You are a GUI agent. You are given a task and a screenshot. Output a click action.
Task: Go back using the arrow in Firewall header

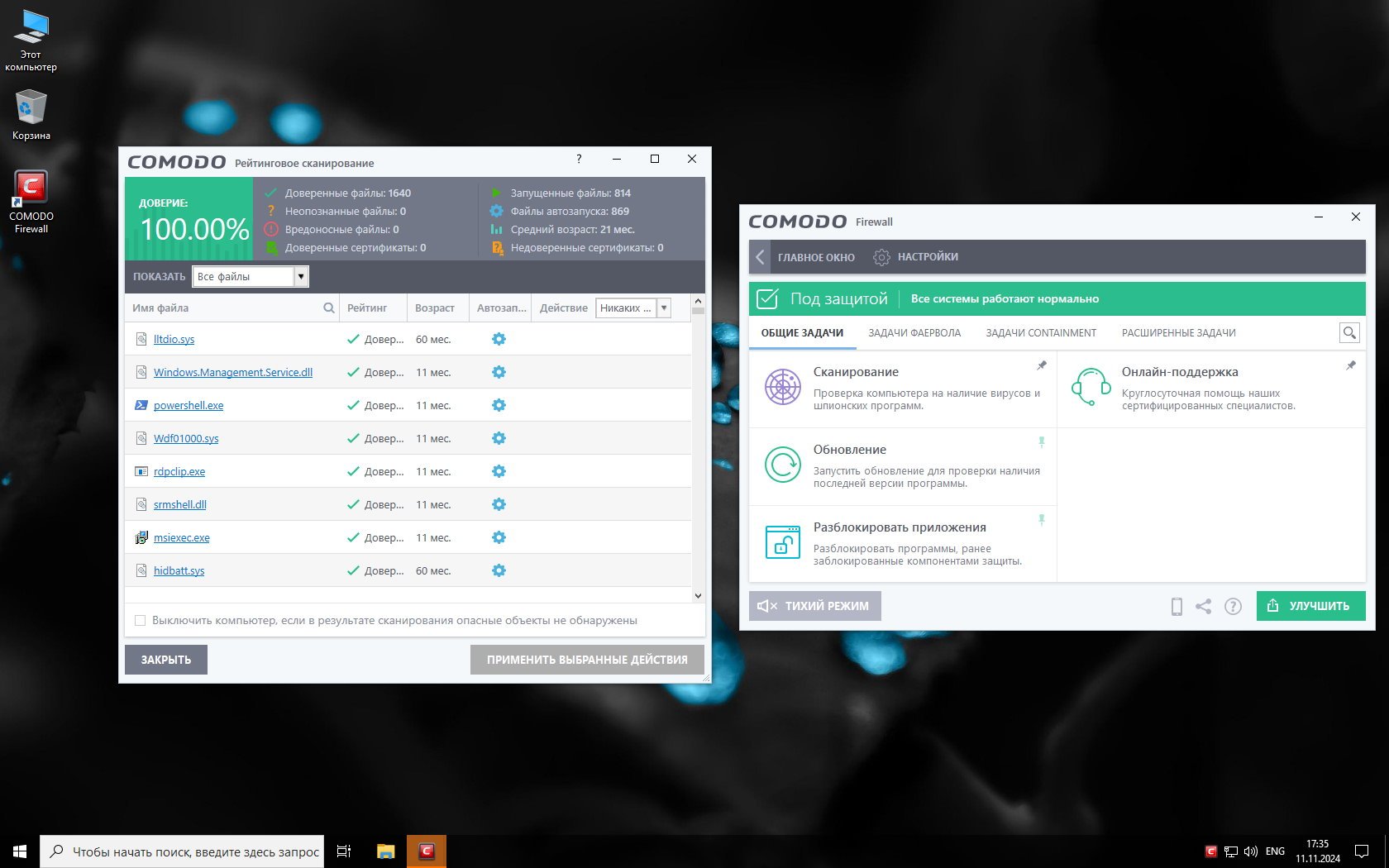coord(760,257)
